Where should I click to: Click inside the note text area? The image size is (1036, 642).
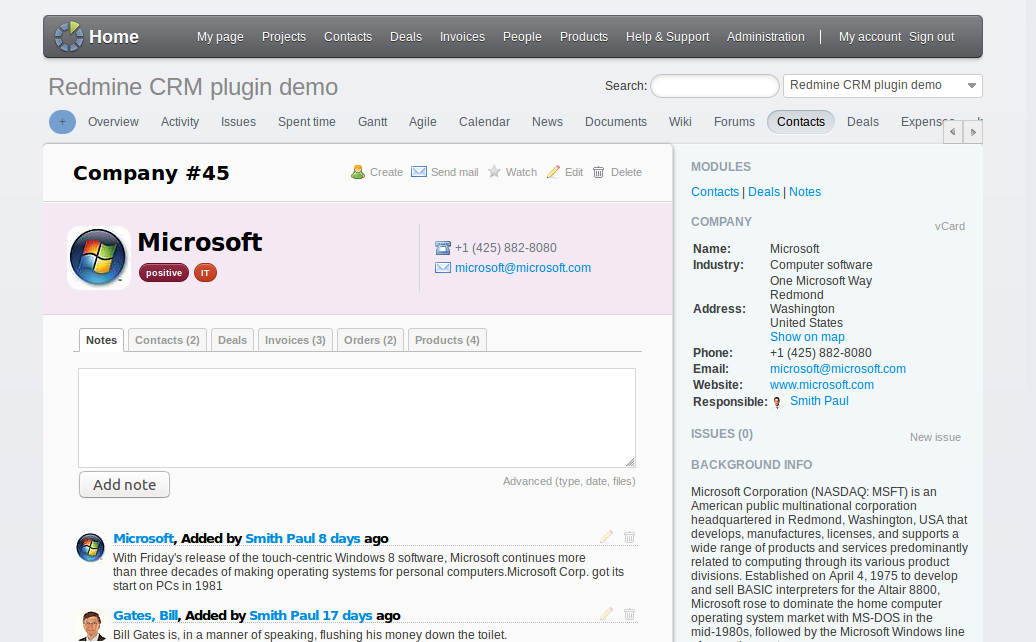point(356,417)
